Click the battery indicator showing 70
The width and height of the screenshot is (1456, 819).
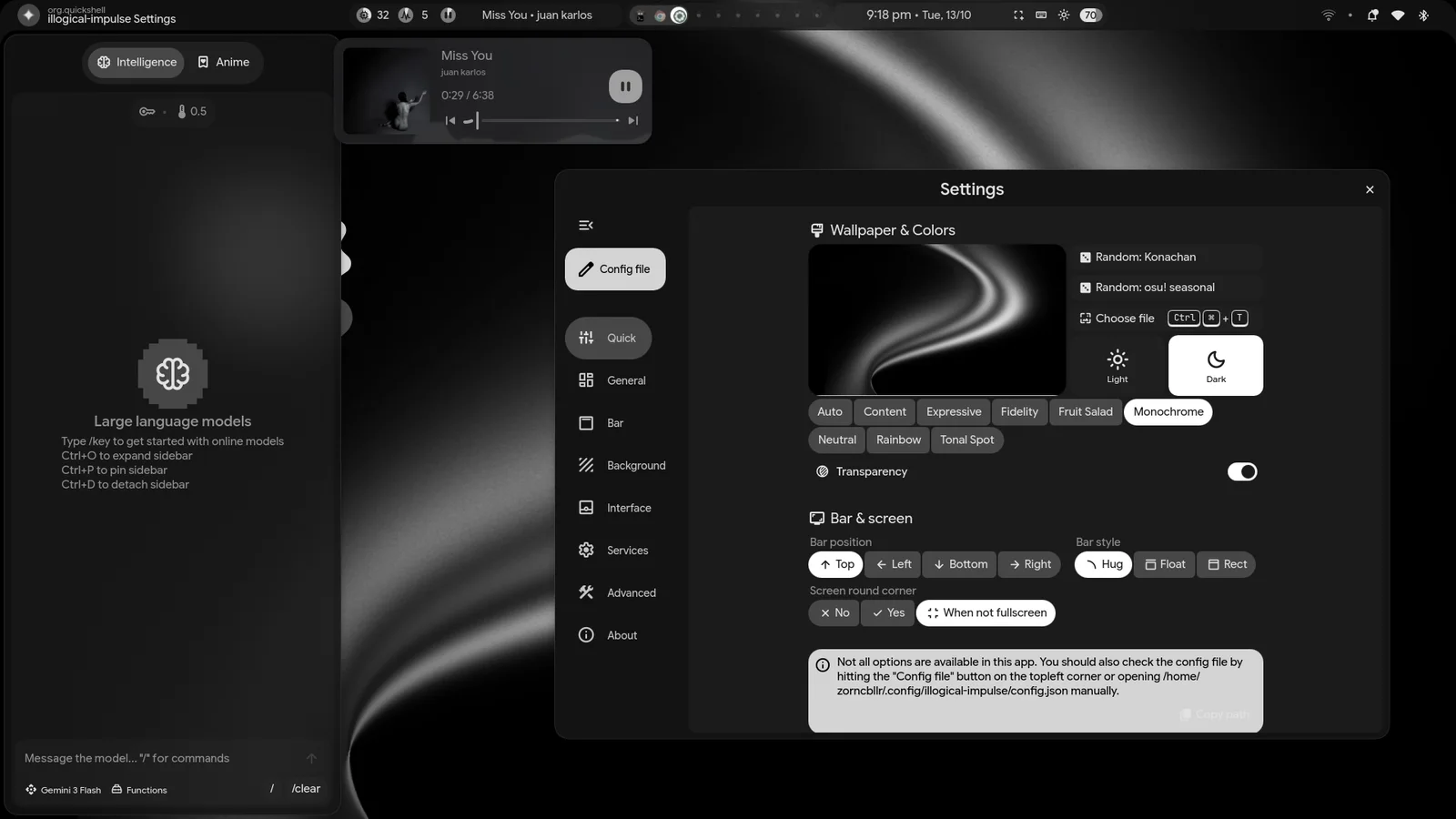point(1090,15)
